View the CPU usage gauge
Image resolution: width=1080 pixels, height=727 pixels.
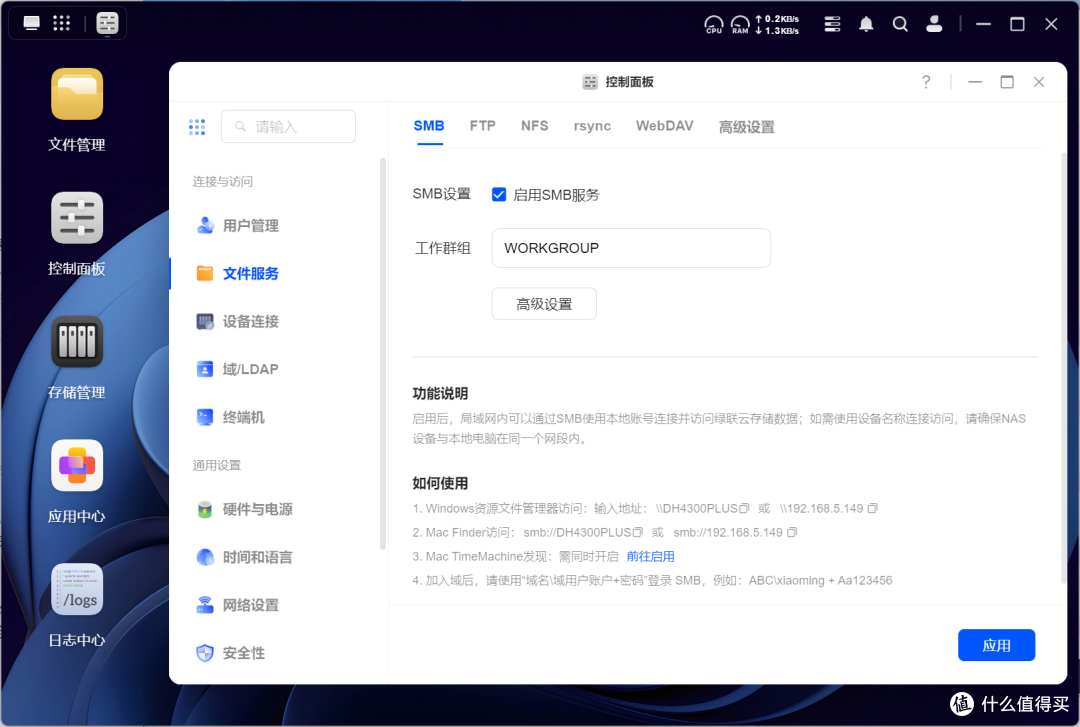pyautogui.click(x=714, y=25)
